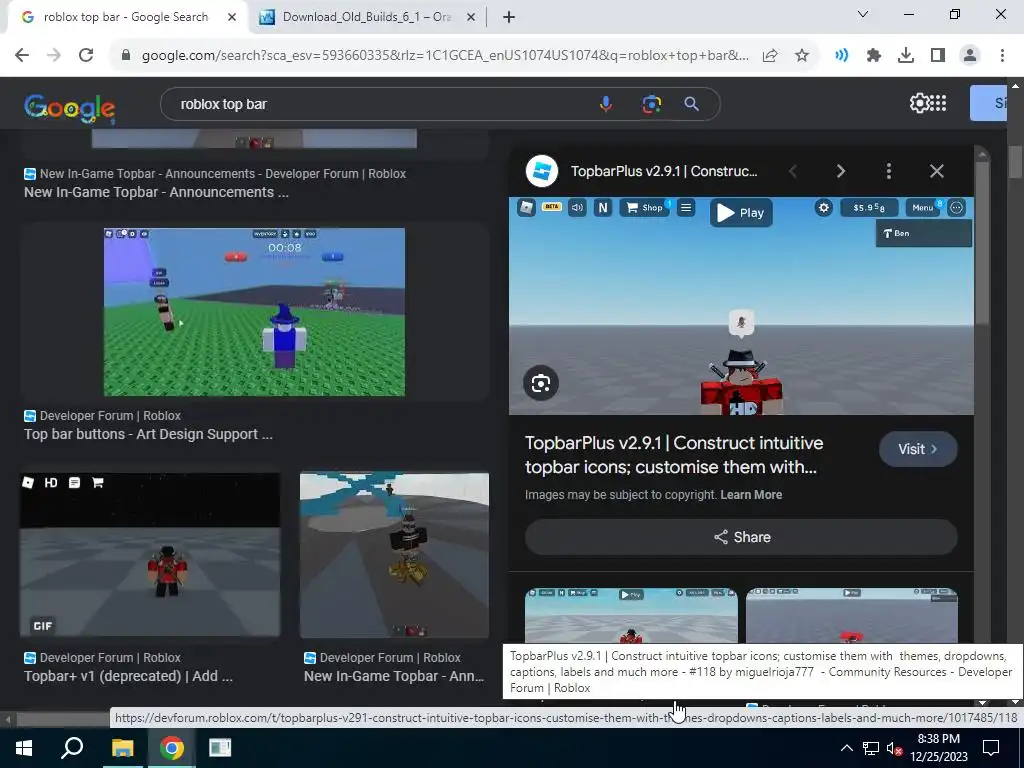Bookmark this page with star icon
Image resolution: width=1024 pixels, height=768 pixels.
coord(802,56)
